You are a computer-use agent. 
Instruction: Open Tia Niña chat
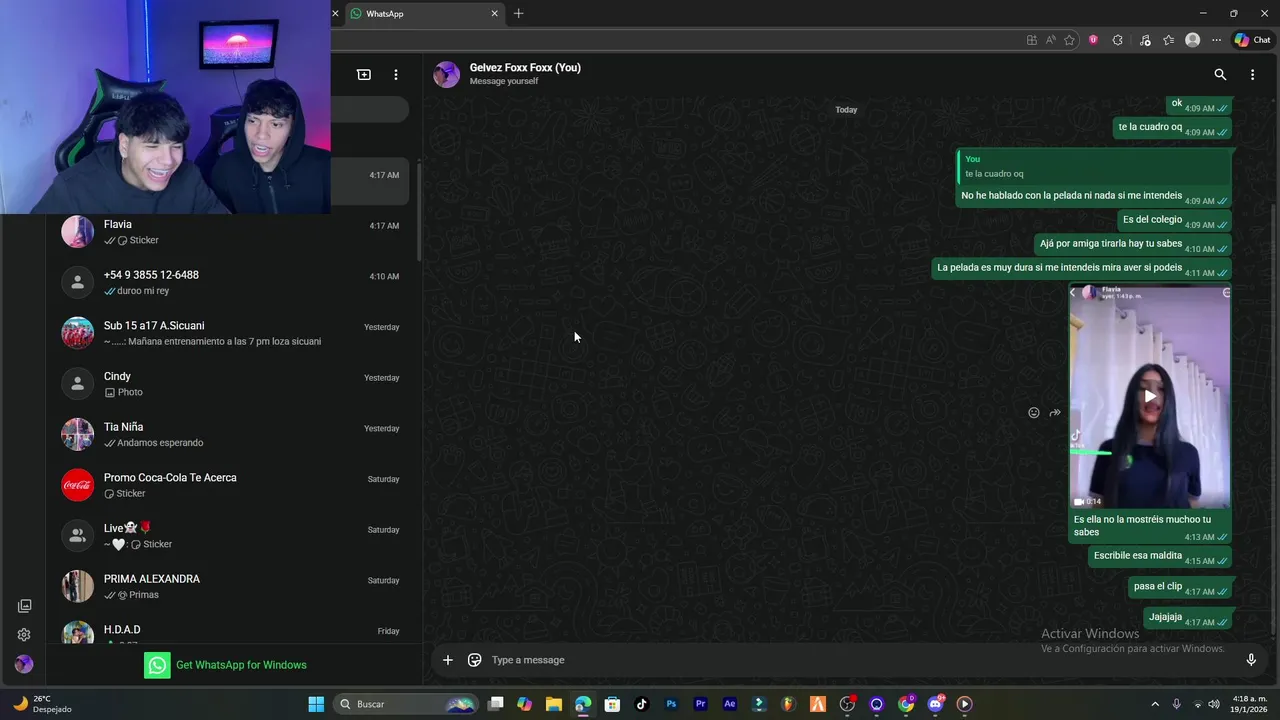coord(232,434)
